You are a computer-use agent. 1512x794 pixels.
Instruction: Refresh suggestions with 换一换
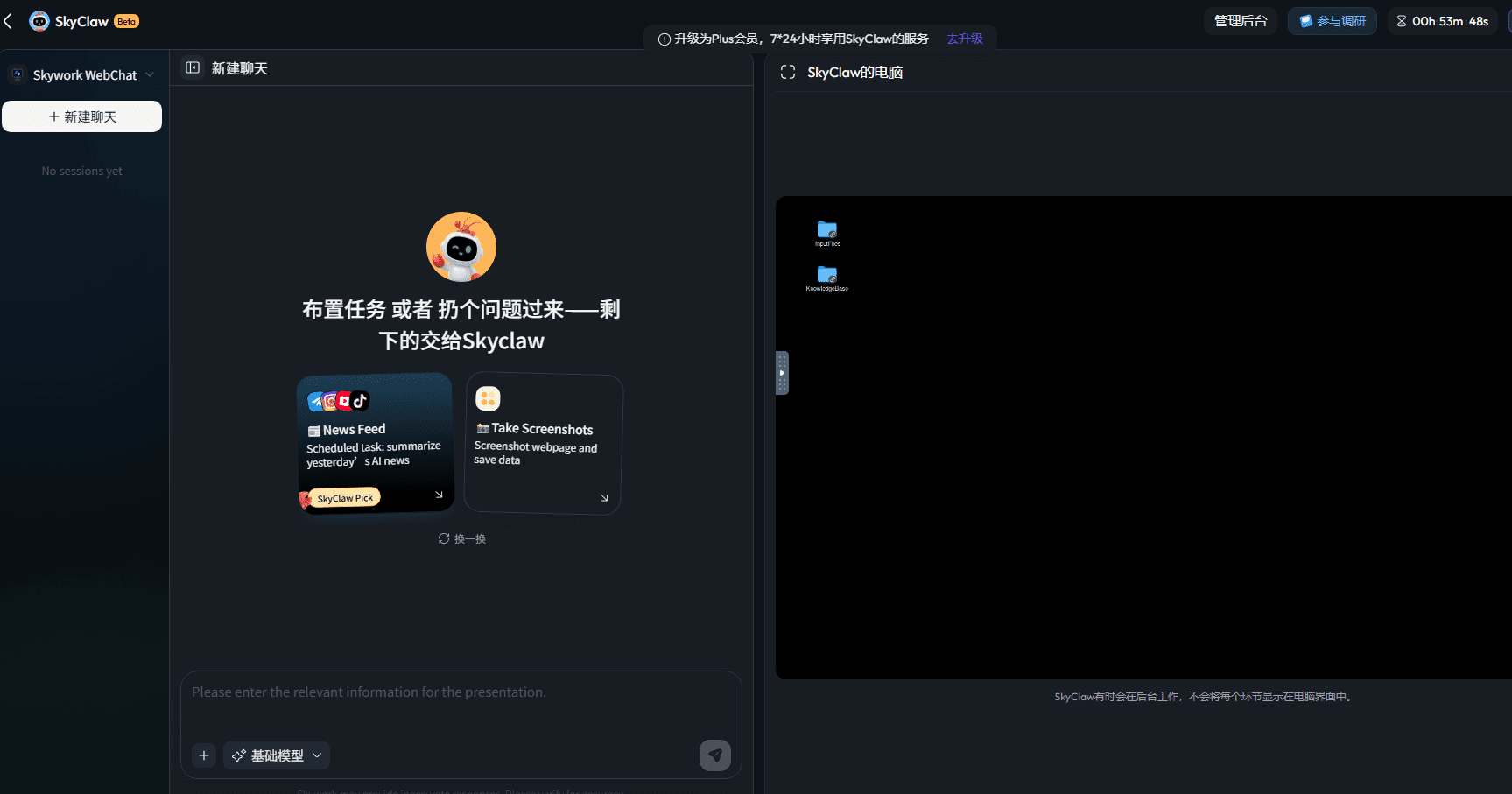coord(462,538)
